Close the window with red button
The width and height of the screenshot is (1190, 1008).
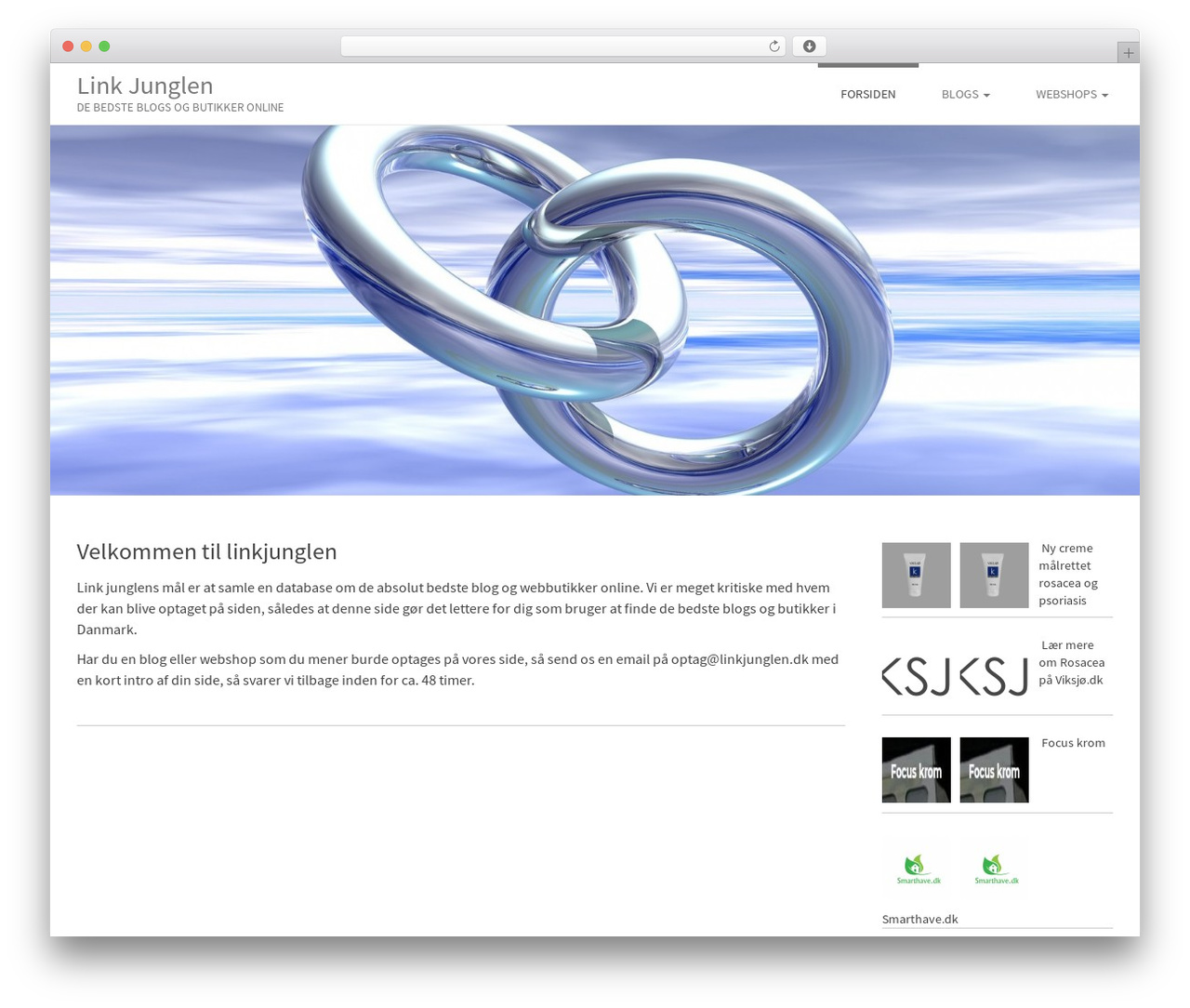[68, 46]
